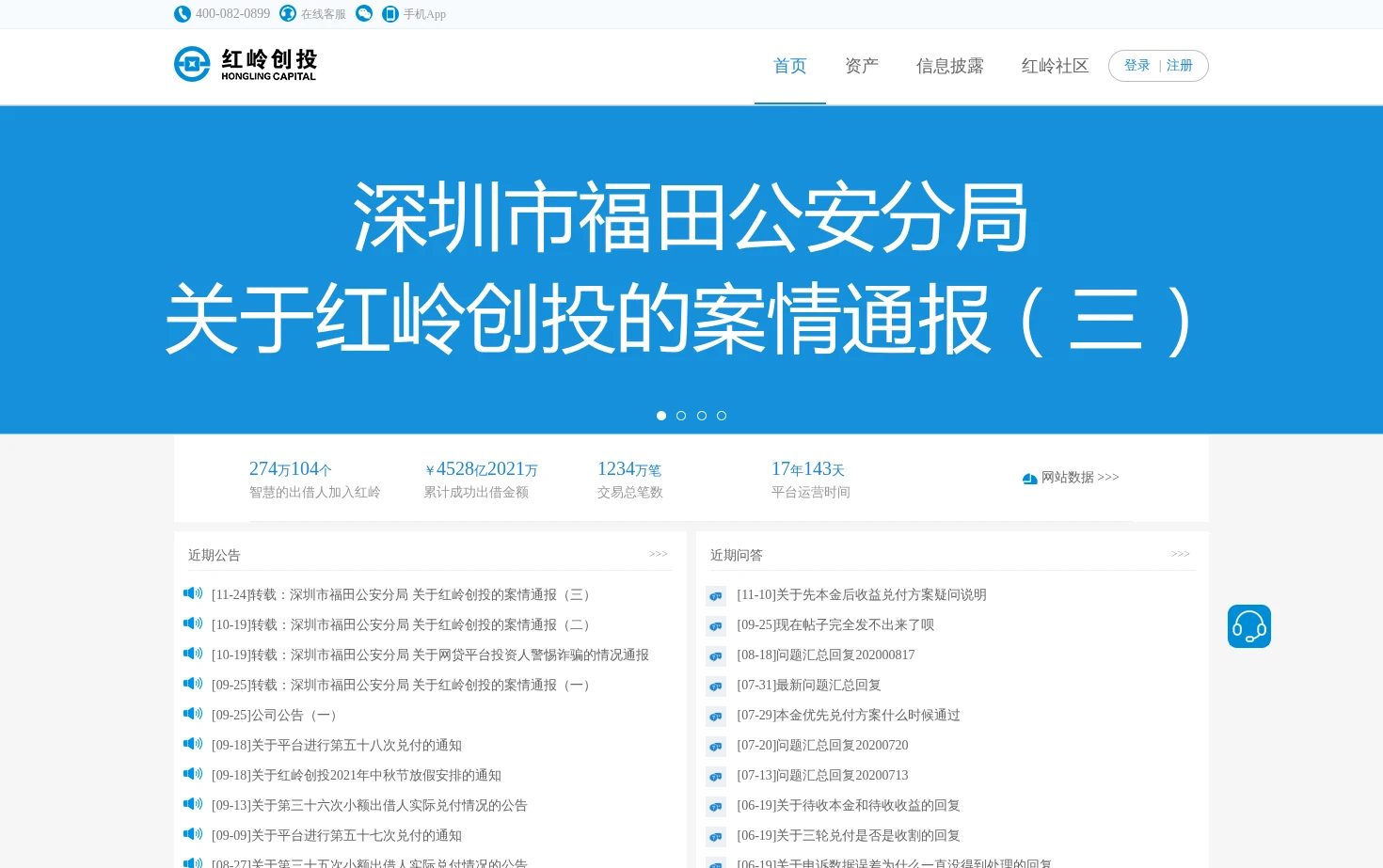Open Q&A [07-20]问题汇总回复20200720
Screen dimensions: 1383x868
click(x=822, y=745)
